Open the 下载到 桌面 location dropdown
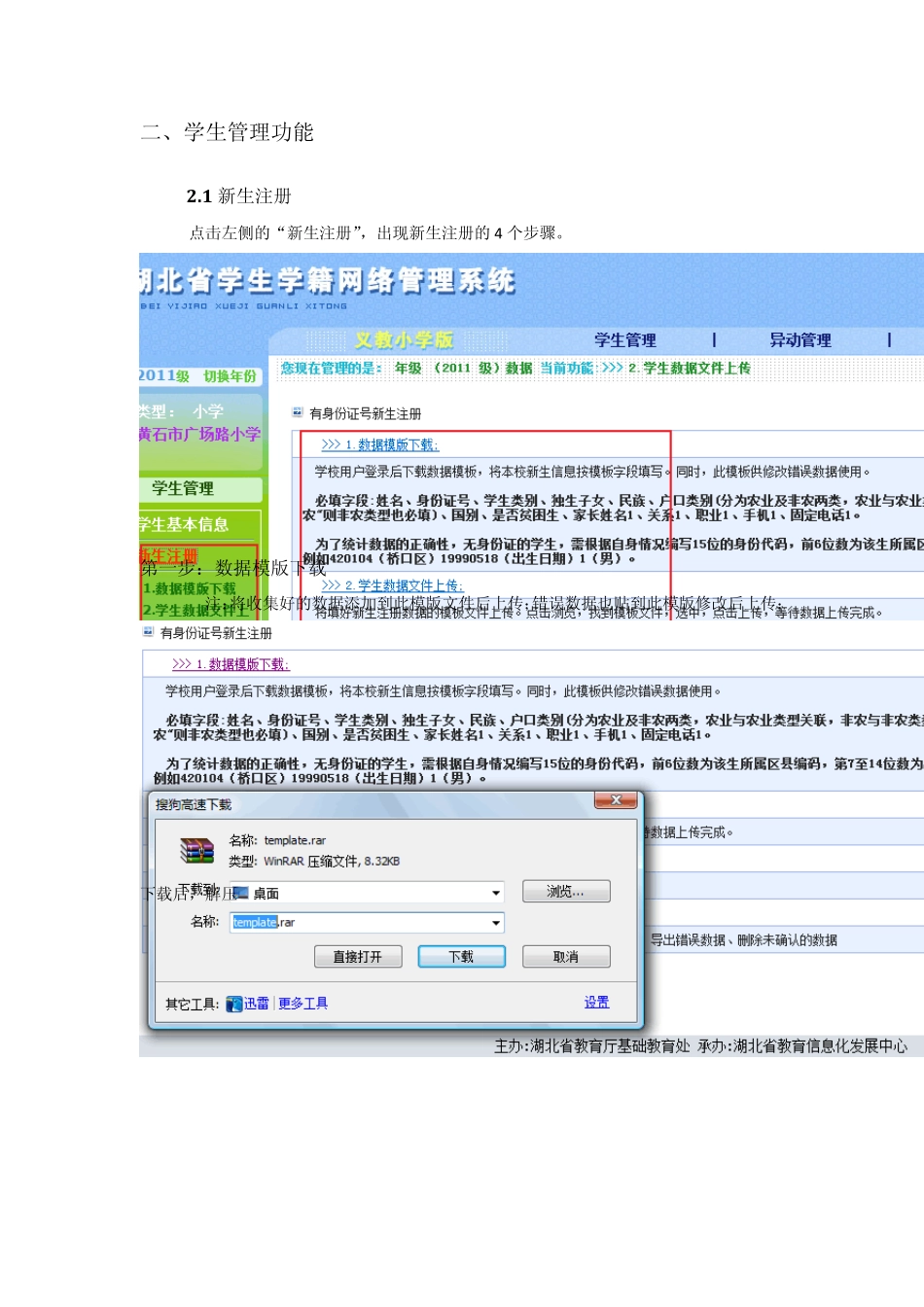This screenshot has height=1307, width=924. (x=495, y=893)
